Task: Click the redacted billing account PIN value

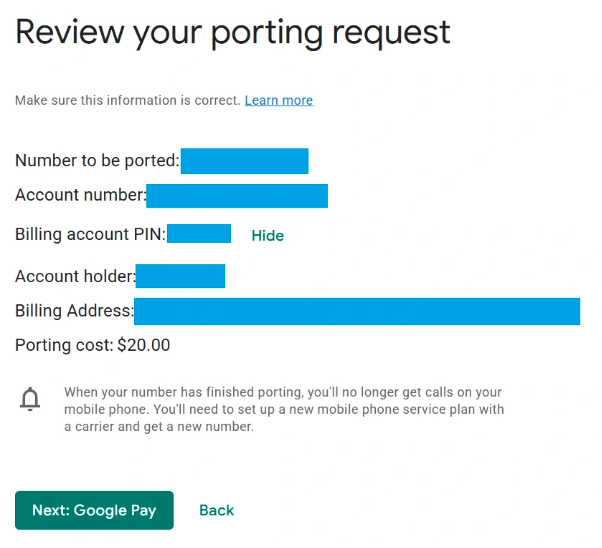Action: [x=199, y=234]
